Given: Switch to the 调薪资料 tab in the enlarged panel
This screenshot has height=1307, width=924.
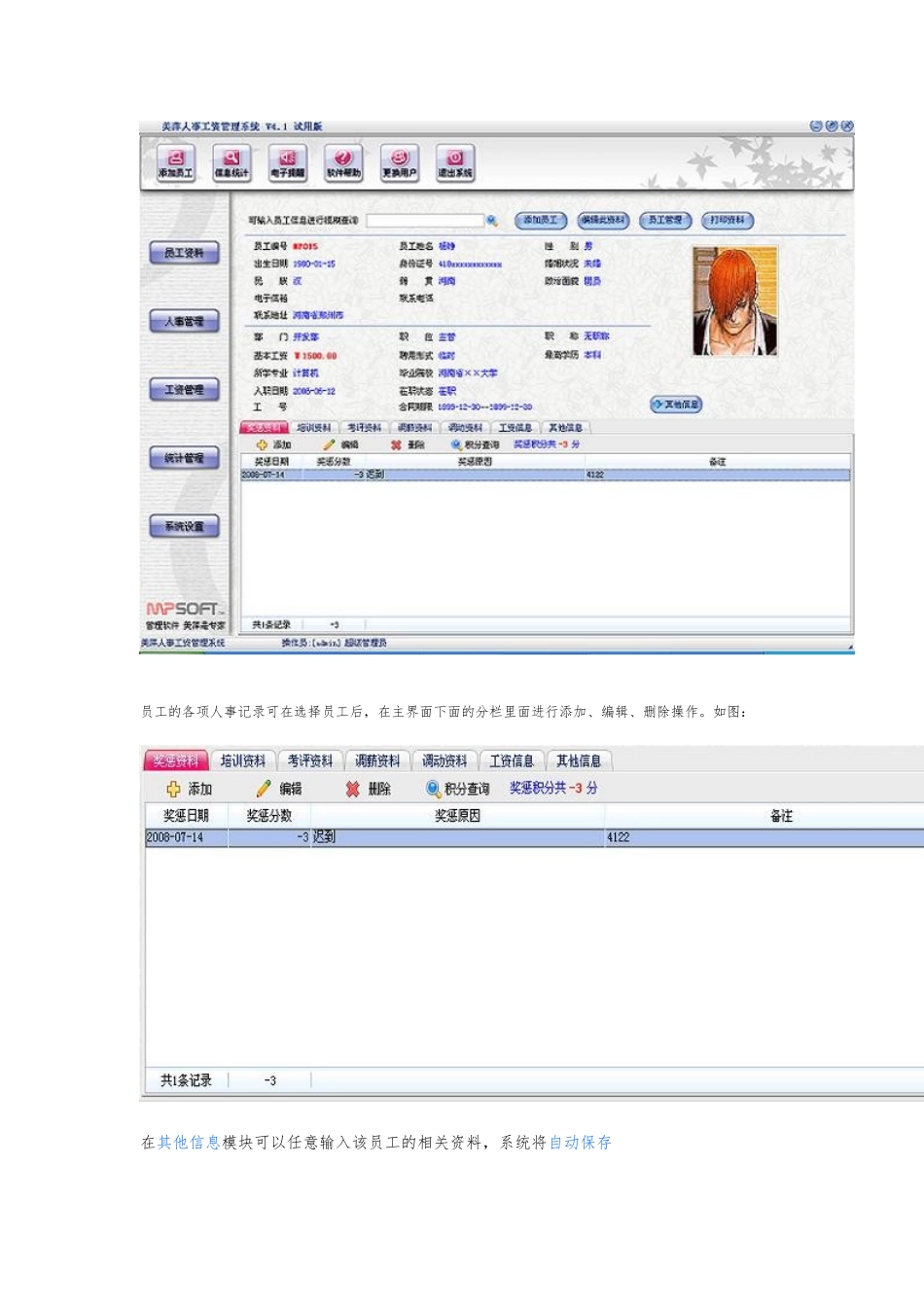Looking at the screenshot, I should click(377, 761).
